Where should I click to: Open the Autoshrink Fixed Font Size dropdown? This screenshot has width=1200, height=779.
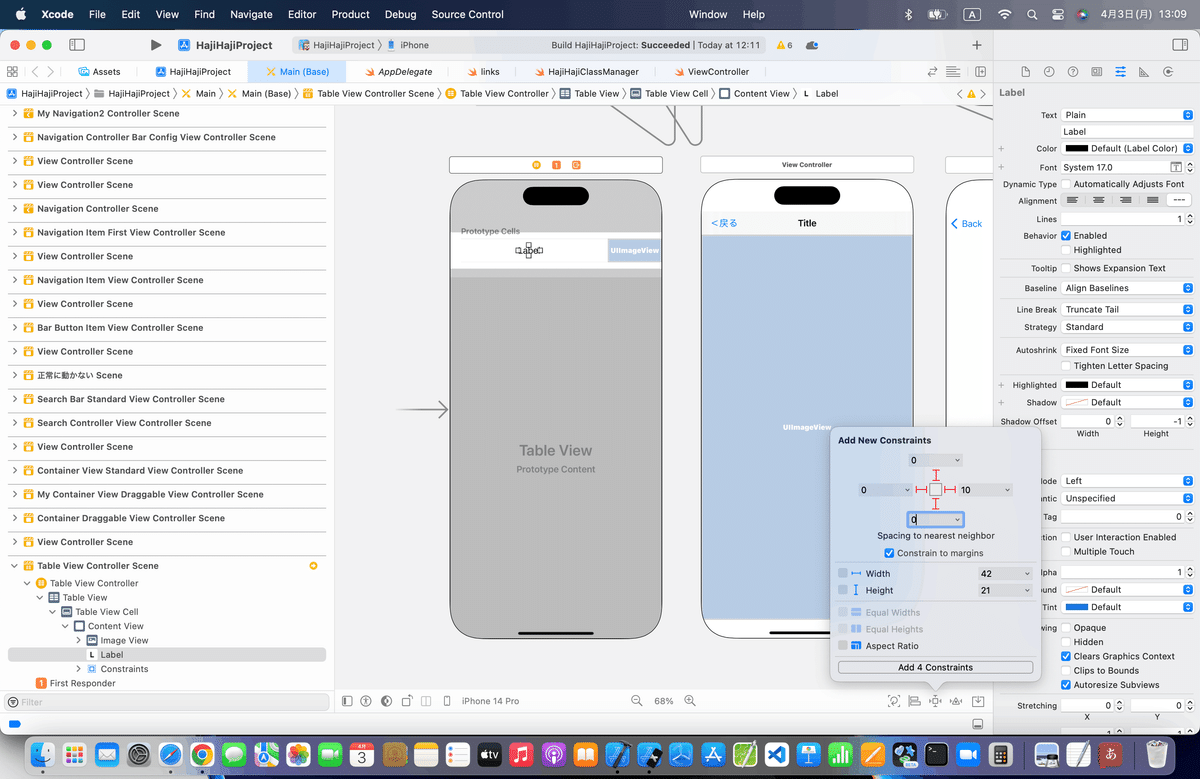[x=1127, y=350]
